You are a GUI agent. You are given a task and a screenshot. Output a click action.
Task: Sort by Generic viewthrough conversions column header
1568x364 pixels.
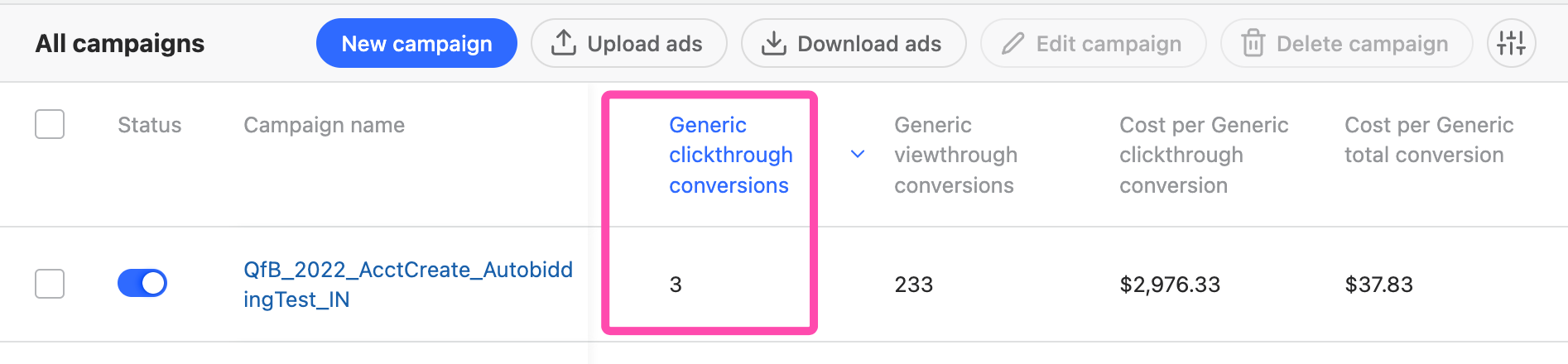point(955,155)
